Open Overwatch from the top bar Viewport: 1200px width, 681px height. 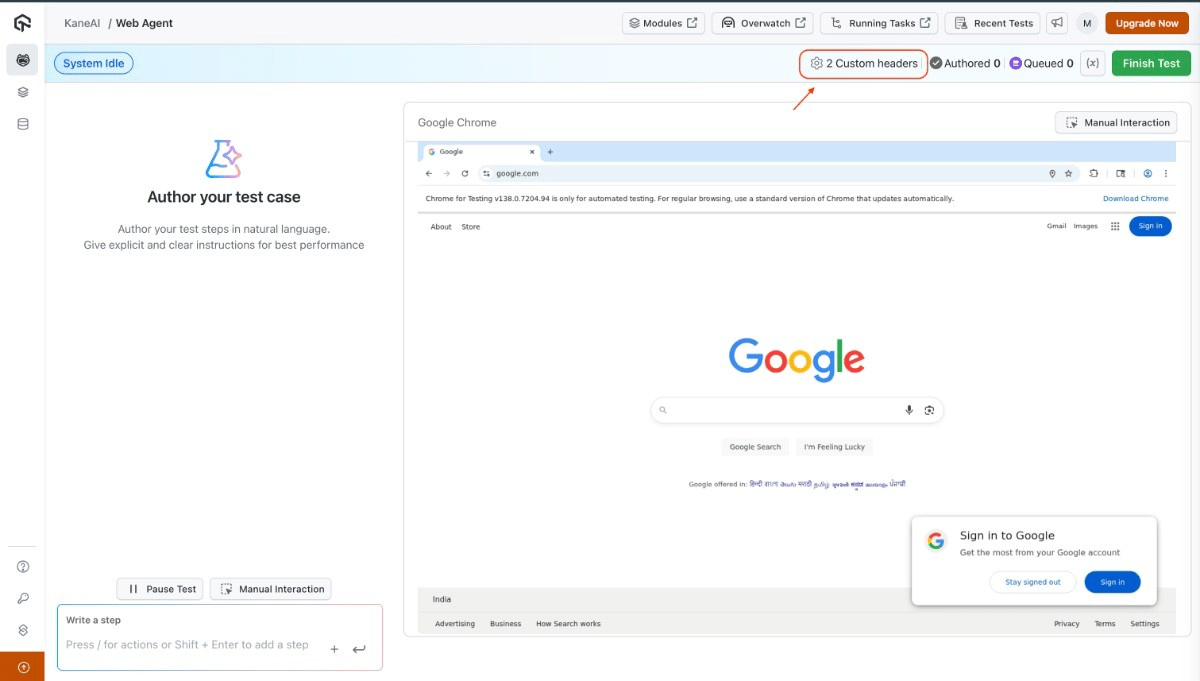pos(763,23)
